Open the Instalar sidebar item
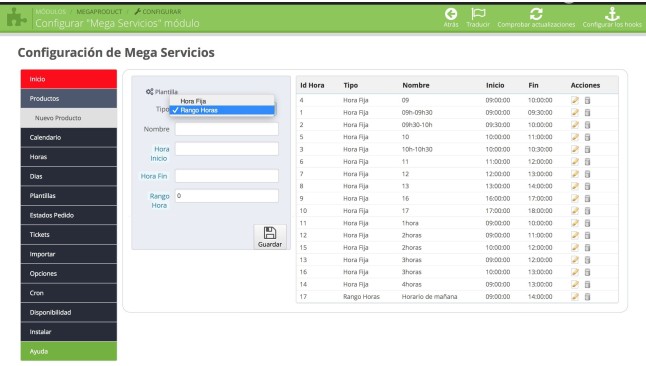The width and height of the screenshot is (646, 366). pyautogui.click(x=69, y=332)
